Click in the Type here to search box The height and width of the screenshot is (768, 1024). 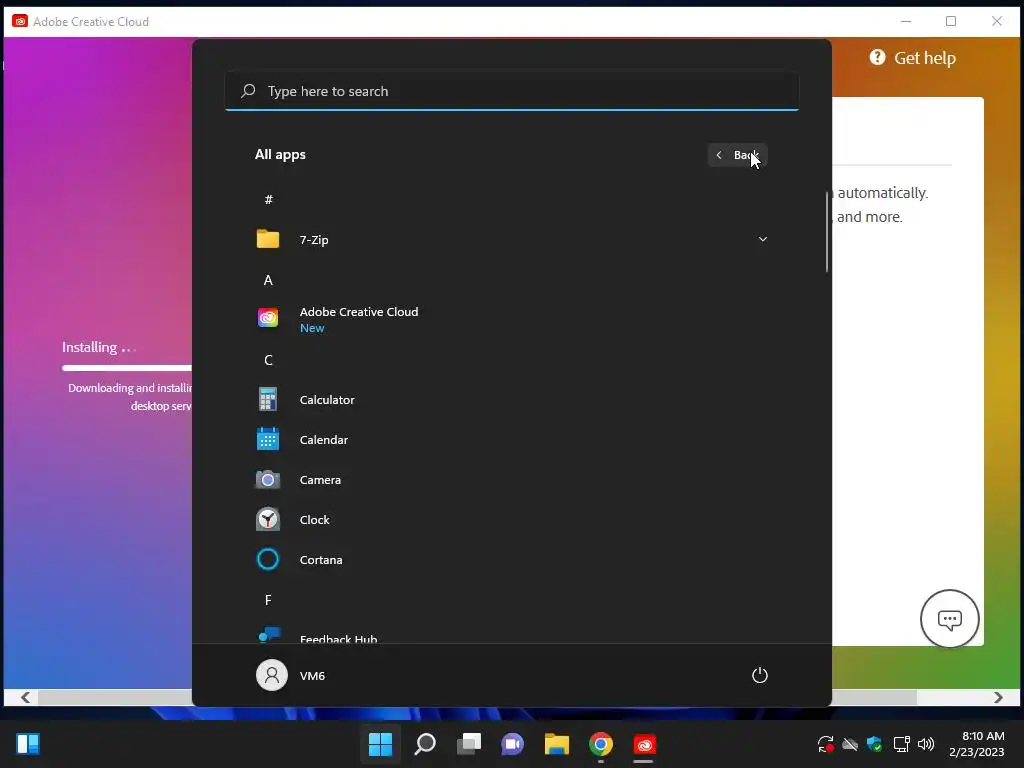point(512,91)
